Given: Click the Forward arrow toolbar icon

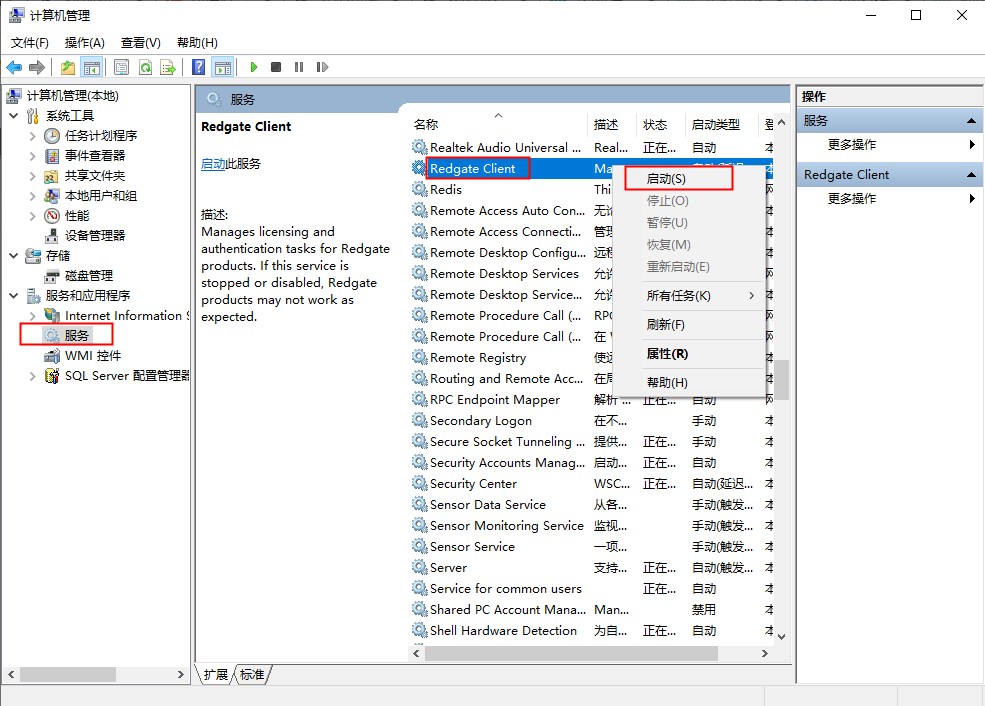Looking at the screenshot, I should [x=37, y=67].
